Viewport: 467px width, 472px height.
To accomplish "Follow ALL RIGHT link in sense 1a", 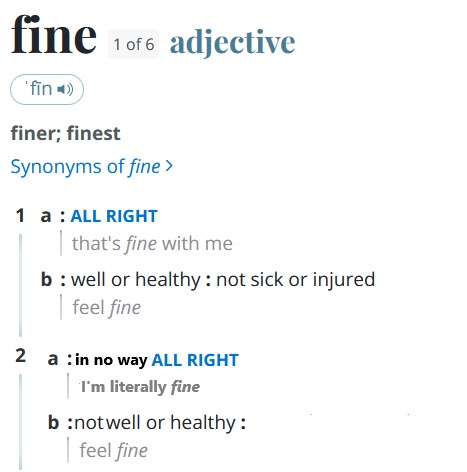I will (x=114, y=216).
